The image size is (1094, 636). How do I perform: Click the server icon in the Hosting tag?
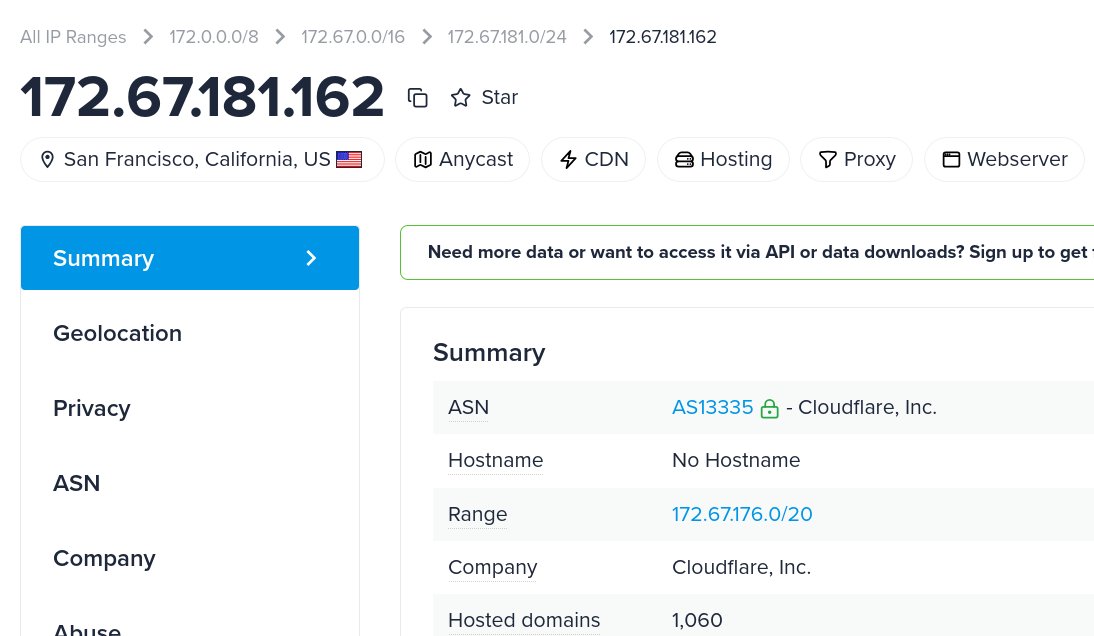[684, 160]
